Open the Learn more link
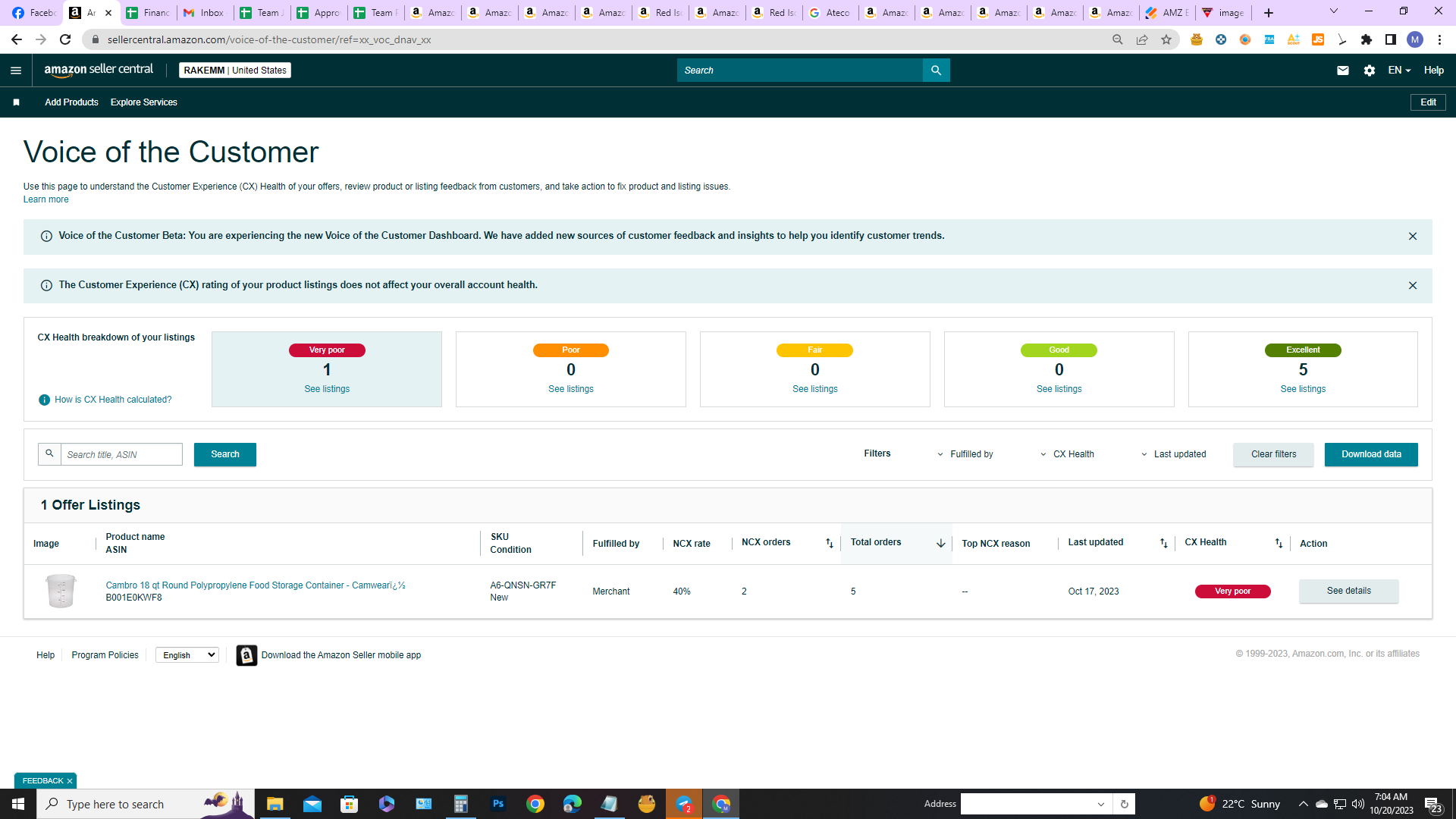 45,199
